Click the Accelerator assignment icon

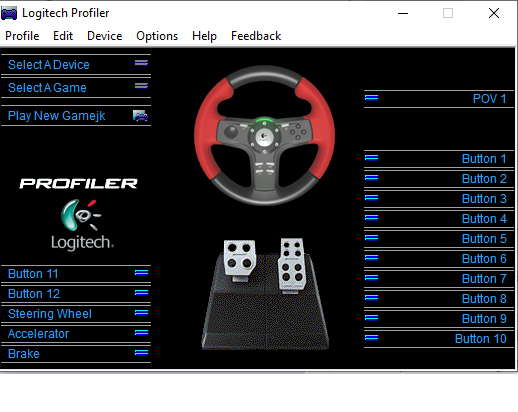coord(141,333)
